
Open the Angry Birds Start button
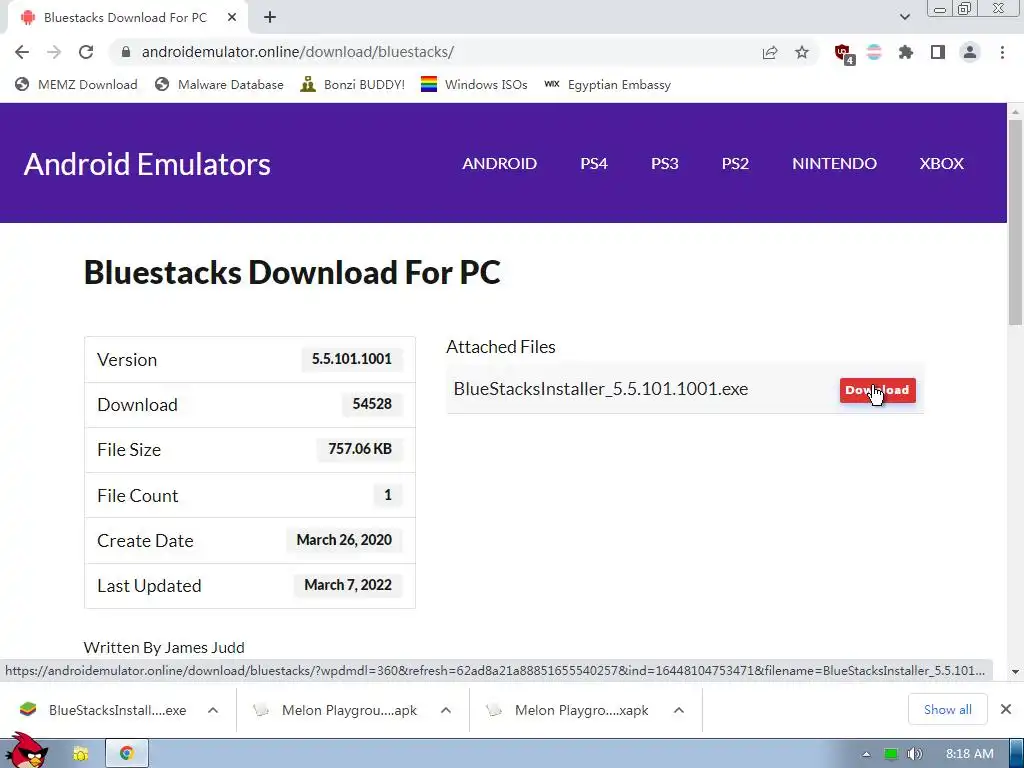(26, 751)
